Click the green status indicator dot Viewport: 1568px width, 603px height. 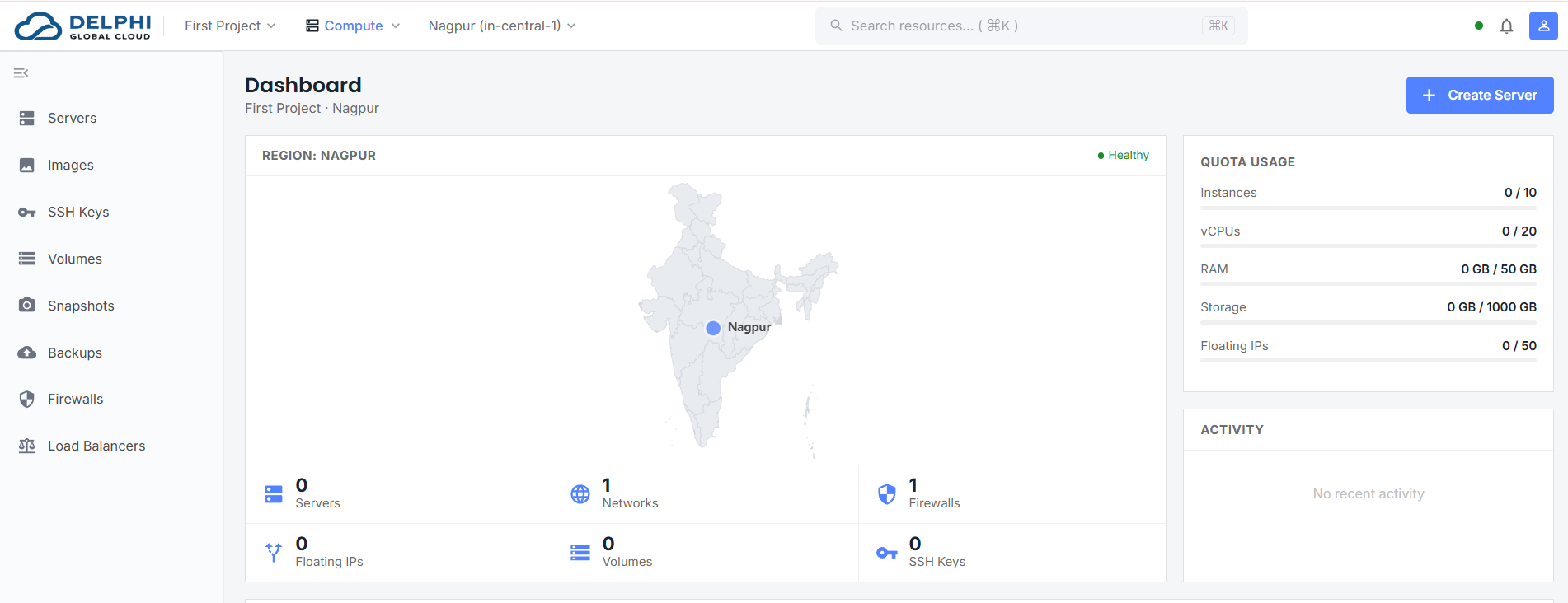pos(1479,26)
